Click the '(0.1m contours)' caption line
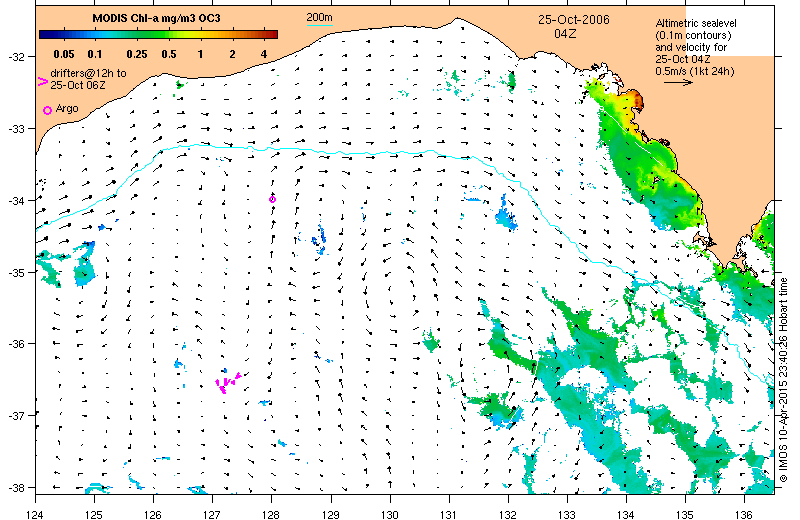 [693, 35]
